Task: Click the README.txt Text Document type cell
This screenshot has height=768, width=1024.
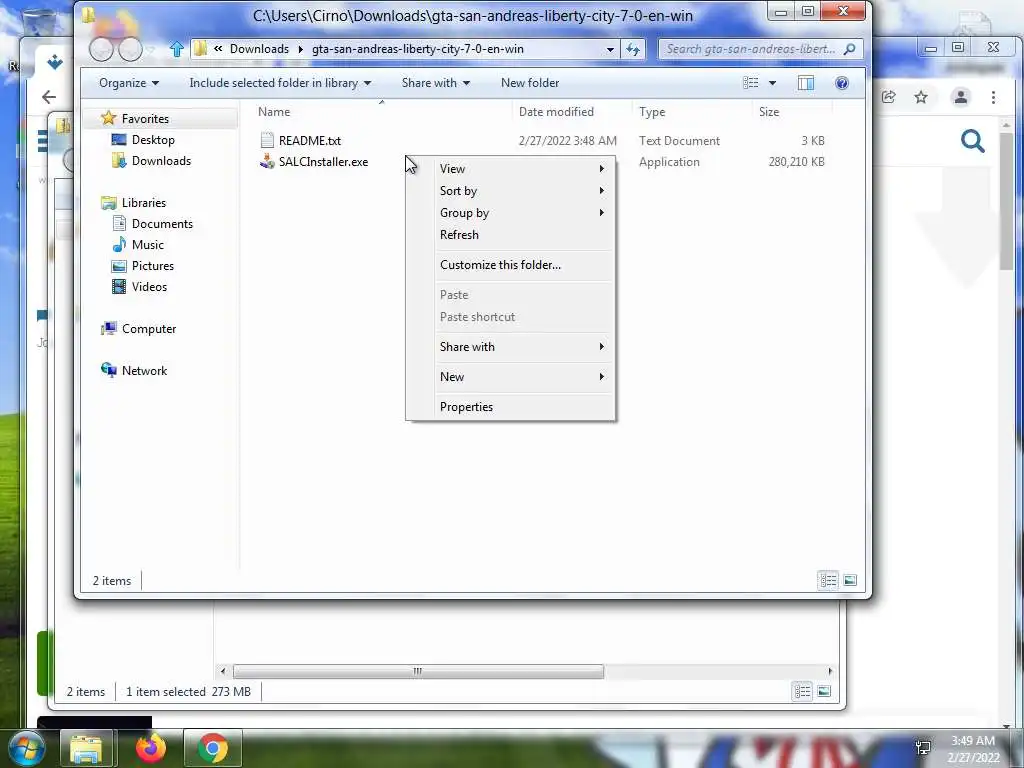Action: [x=679, y=140]
